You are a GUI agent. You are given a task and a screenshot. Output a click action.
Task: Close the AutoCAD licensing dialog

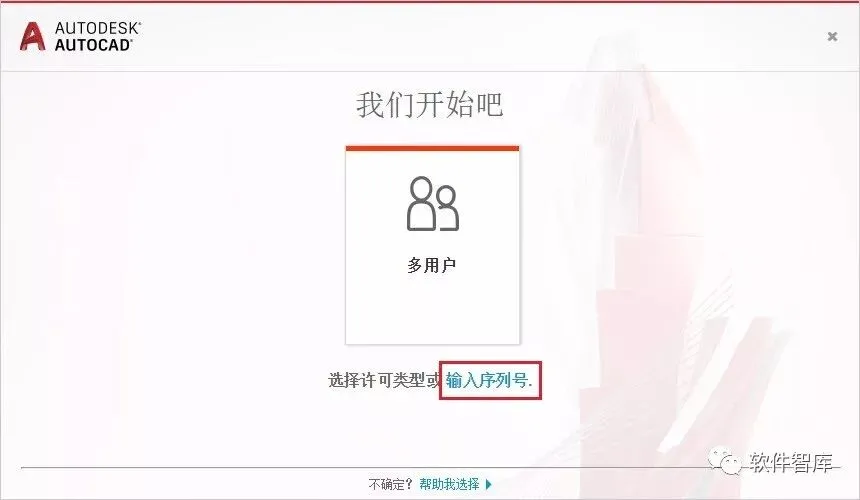point(832,36)
